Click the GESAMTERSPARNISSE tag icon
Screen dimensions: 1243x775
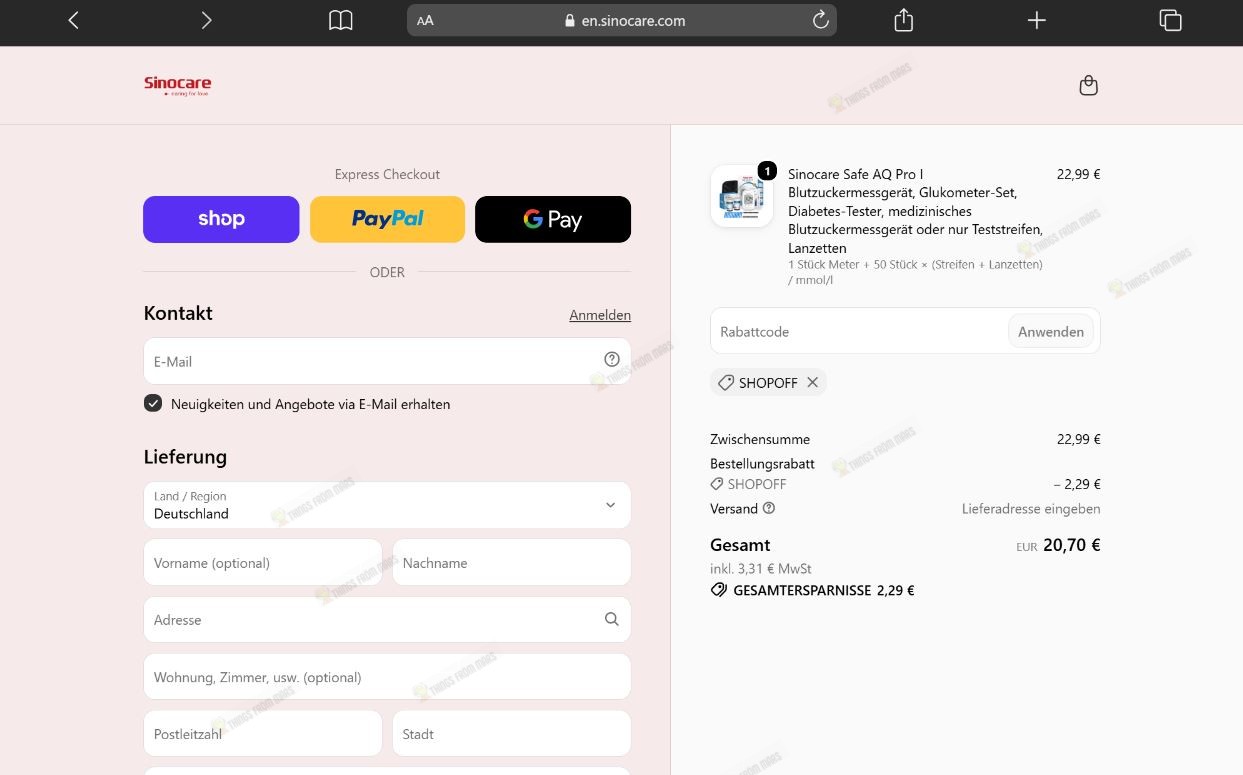point(719,590)
